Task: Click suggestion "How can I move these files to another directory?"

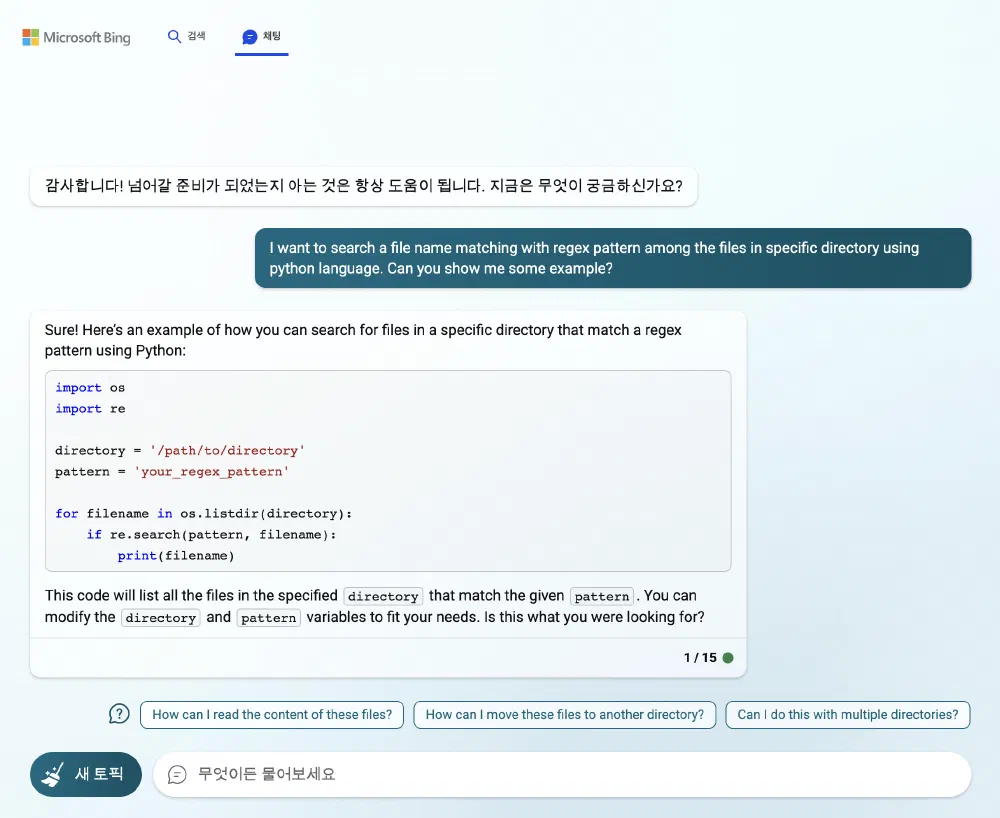Action: click(x=564, y=714)
